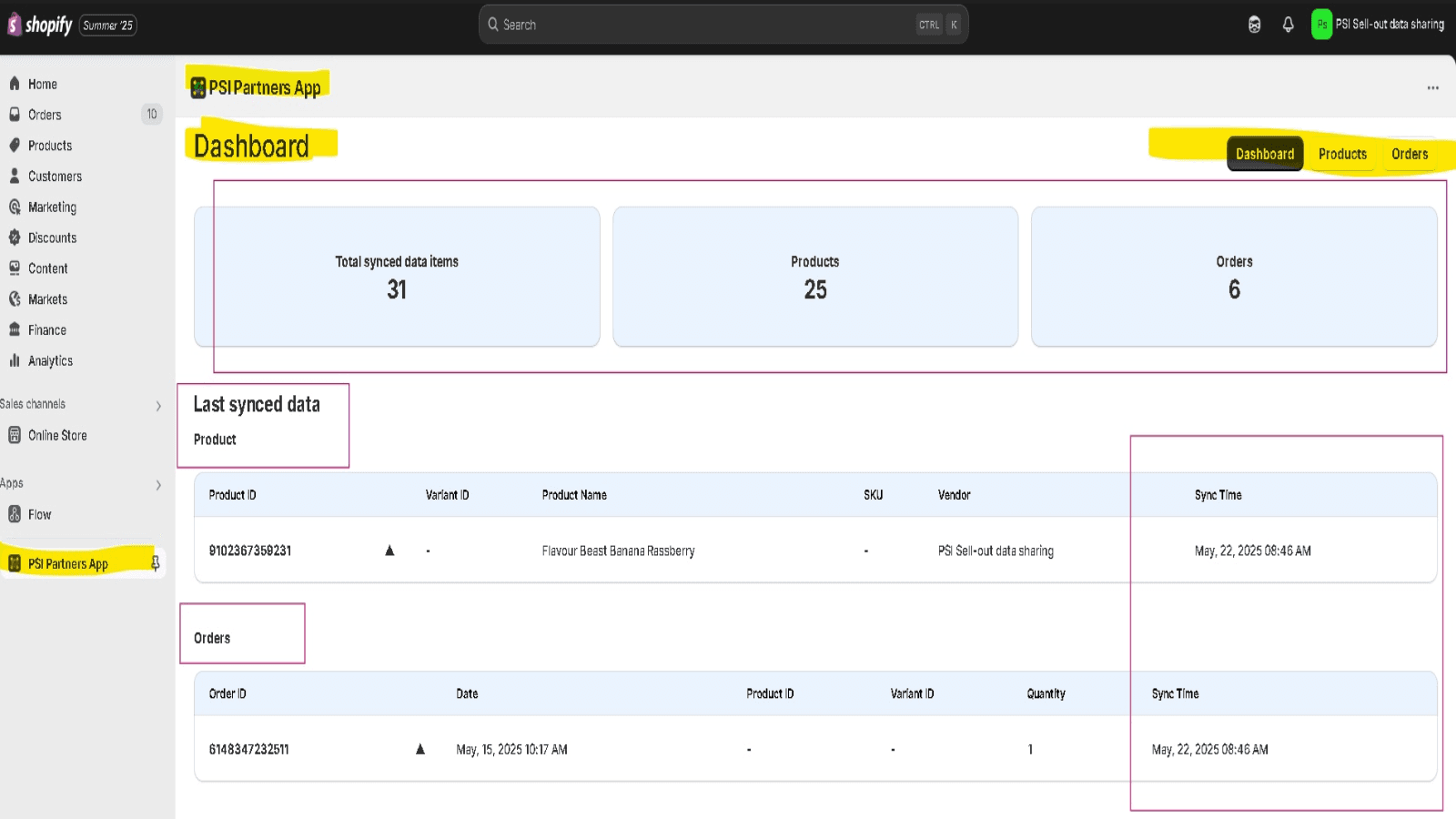Select the Customers icon
Viewport: 1456px width, 819px height.
click(x=15, y=176)
